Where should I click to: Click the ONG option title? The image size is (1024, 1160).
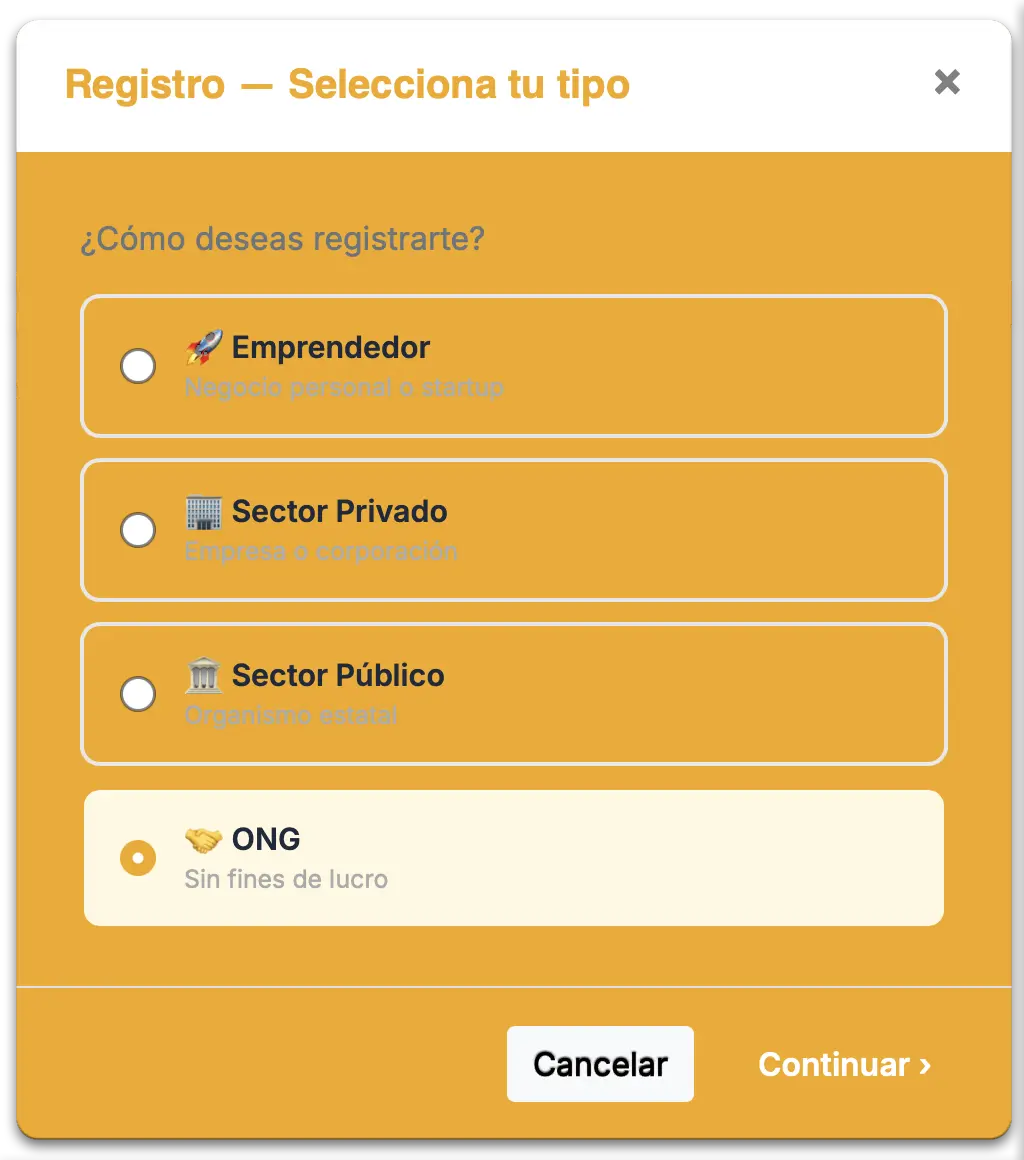[x=266, y=840]
